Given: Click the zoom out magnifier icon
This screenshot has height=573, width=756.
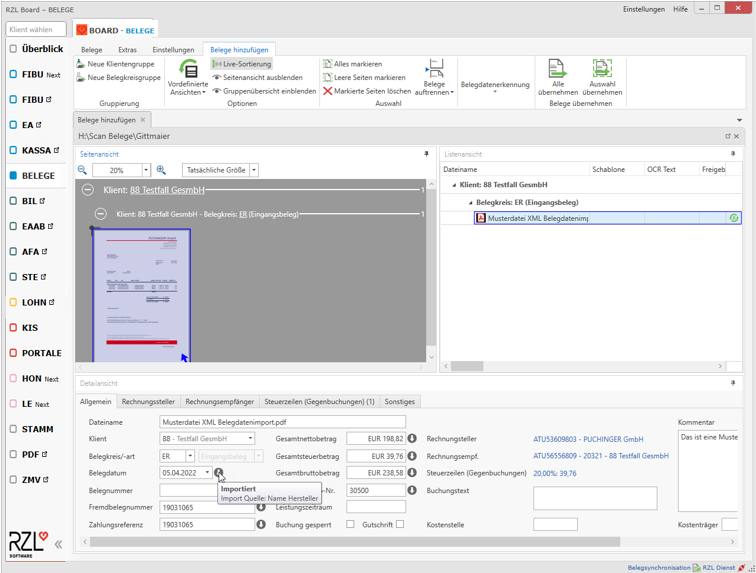Looking at the screenshot, I should 83,170.
